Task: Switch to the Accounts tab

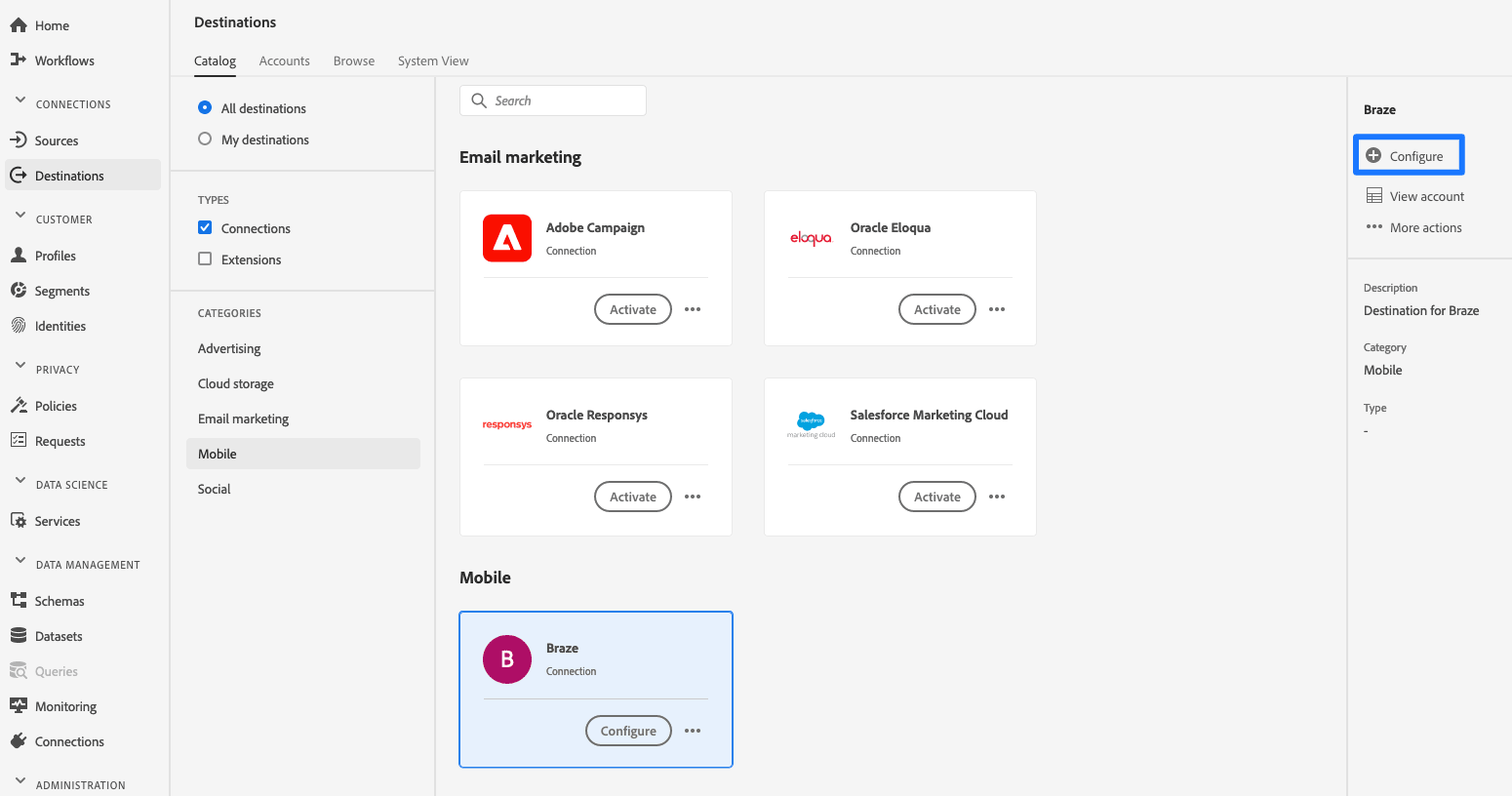Action: coord(284,60)
